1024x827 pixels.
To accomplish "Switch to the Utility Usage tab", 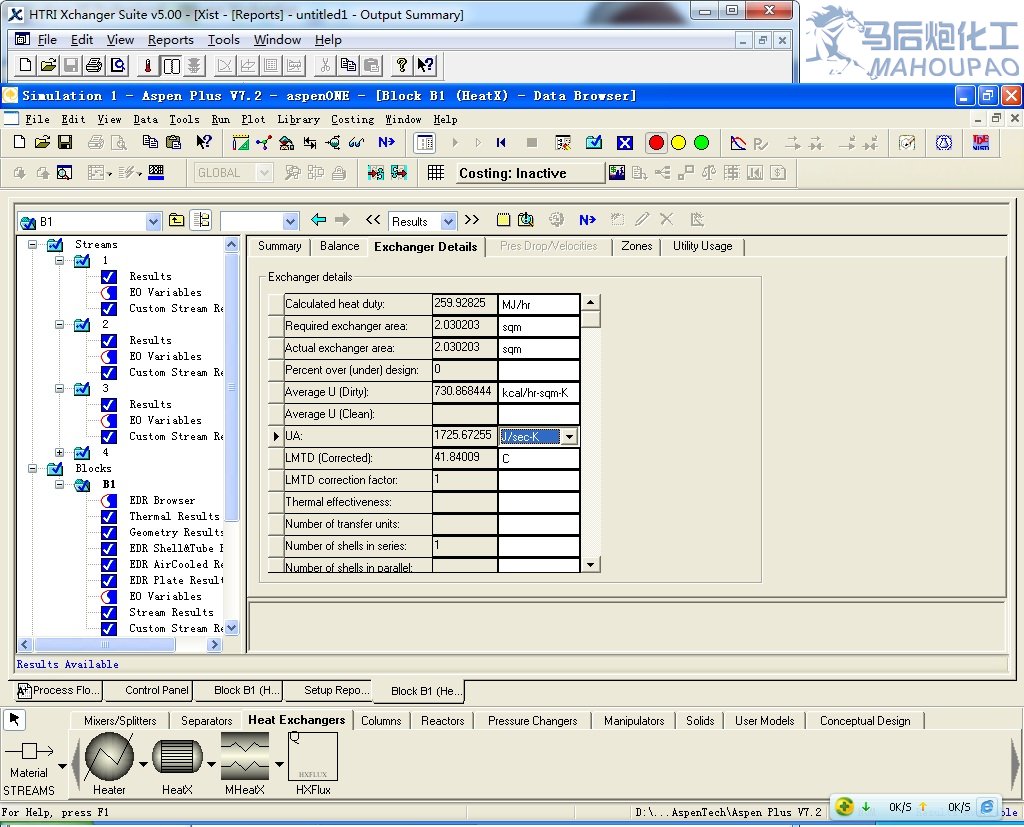I will pos(703,246).
